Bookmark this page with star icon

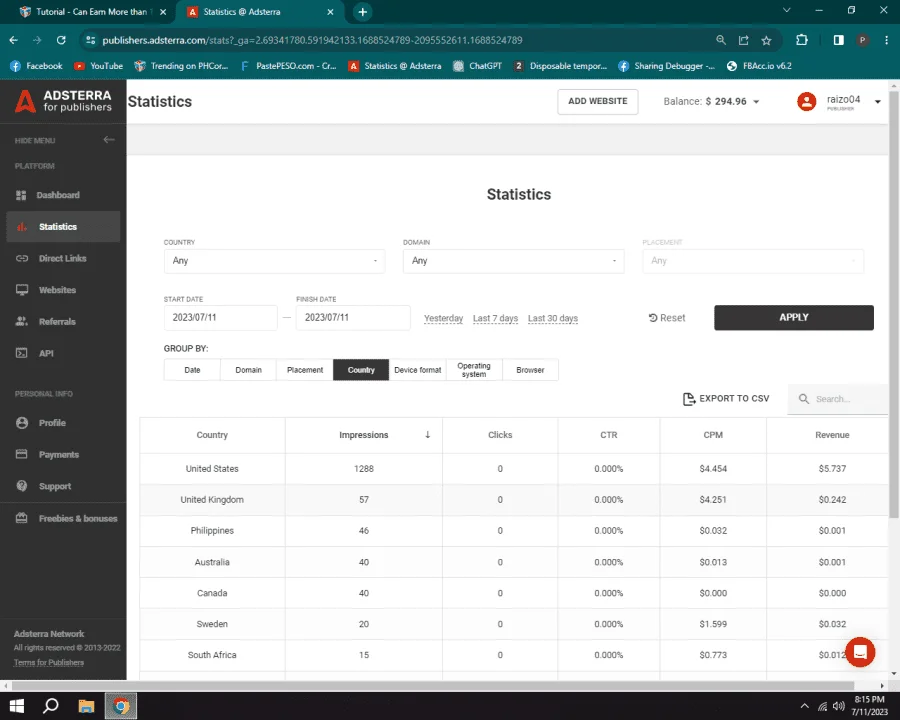[x=766, y=40]
